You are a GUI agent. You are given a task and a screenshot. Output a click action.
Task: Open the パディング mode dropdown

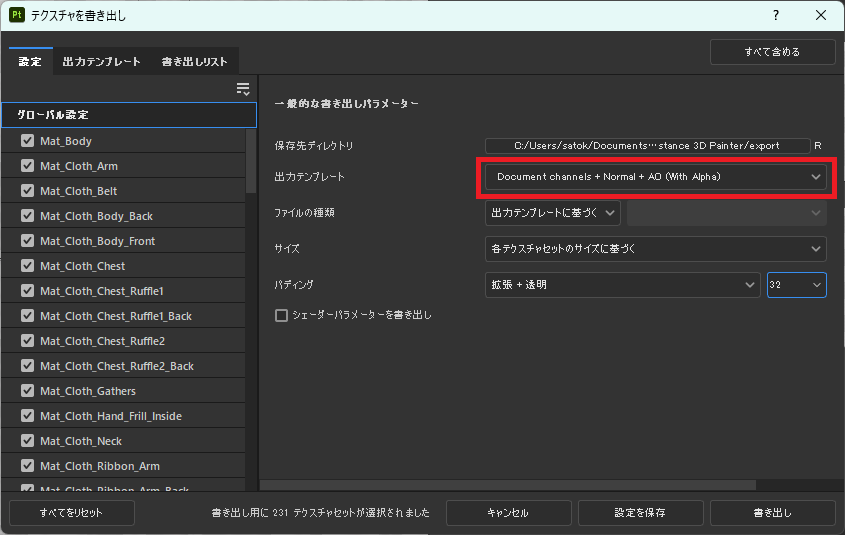622,285
